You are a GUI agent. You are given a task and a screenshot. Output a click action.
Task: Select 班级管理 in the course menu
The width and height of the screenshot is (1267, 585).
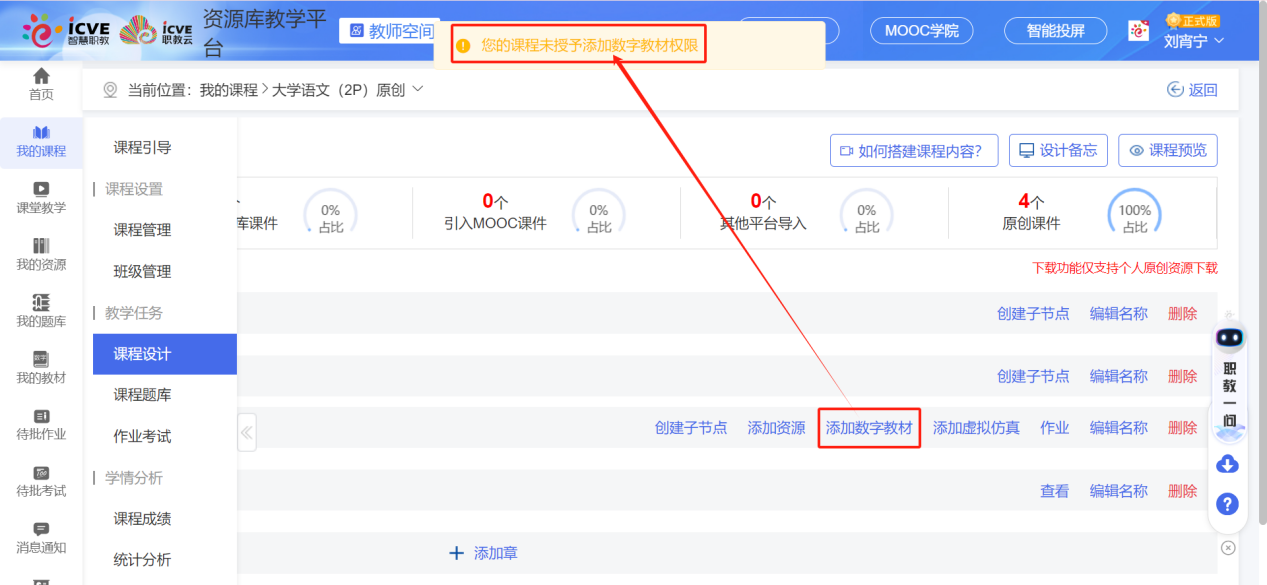pyautogui.click(x=142, y=271)
